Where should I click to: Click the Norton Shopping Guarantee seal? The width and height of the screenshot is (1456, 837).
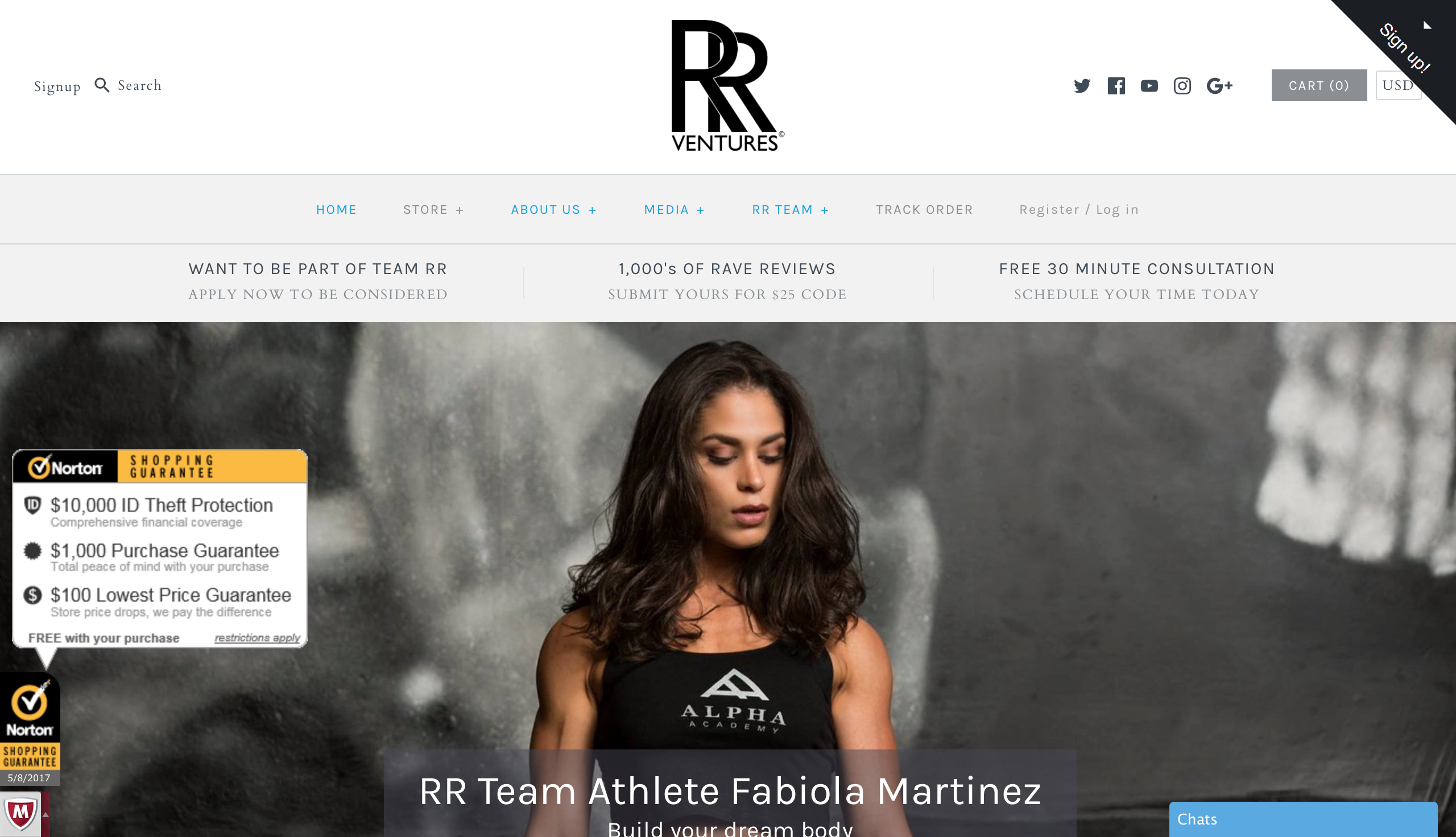click(30, 729)
